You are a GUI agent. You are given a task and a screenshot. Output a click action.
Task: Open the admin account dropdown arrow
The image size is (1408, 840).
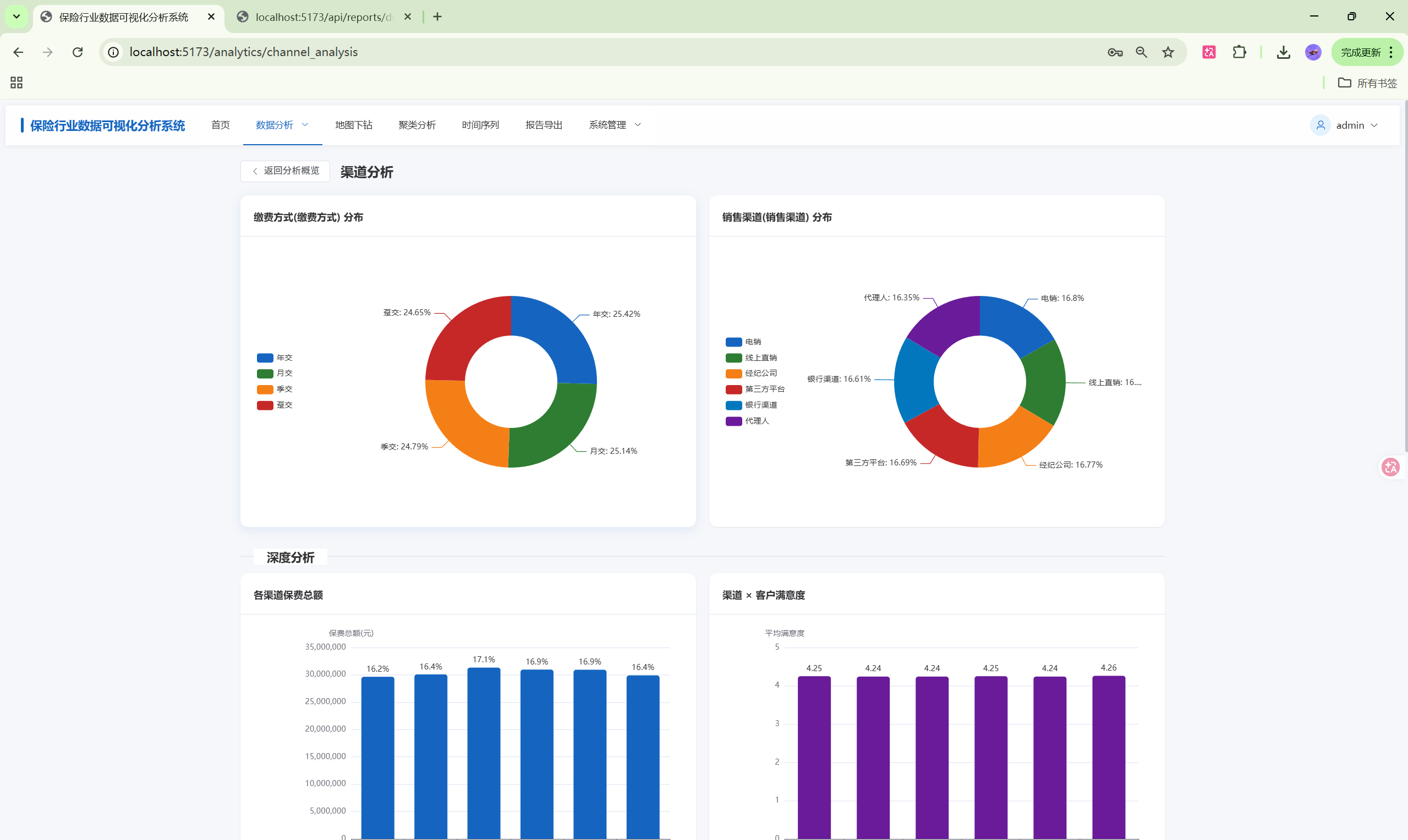click(1374, 125)
